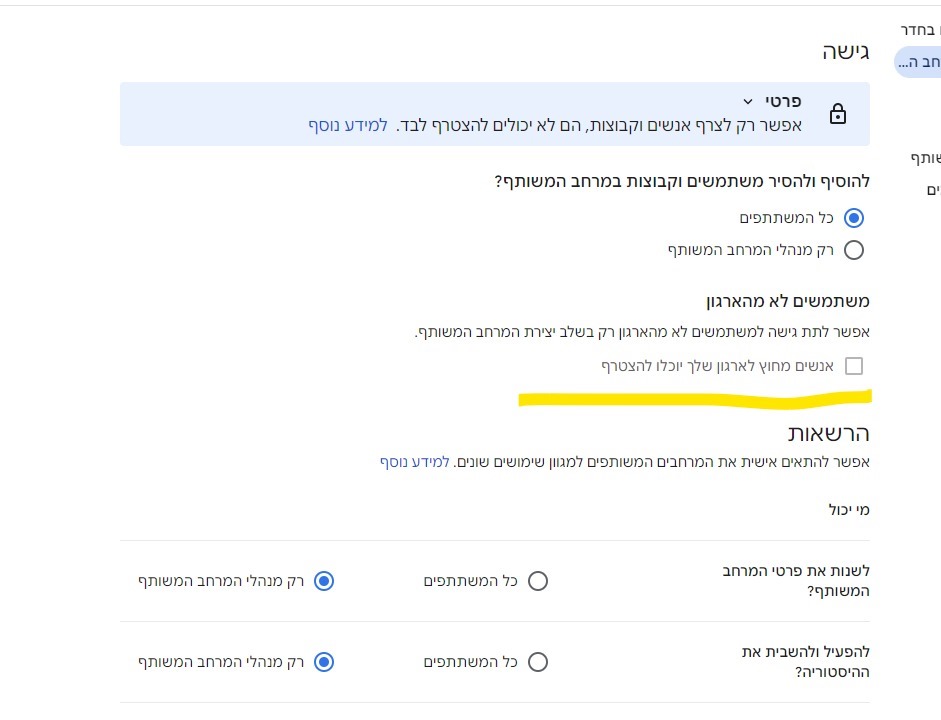Allow כל המשתתפים to change space details
The width and height of the screenshot is (941, 720).
(538, 581)
